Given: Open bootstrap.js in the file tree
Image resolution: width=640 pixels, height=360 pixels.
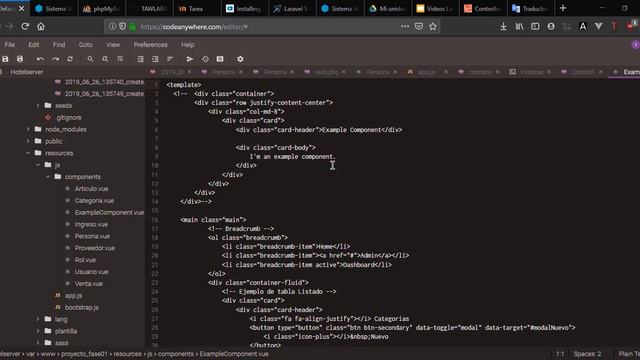Looking at the screenshot, I should tap(82, 307).
